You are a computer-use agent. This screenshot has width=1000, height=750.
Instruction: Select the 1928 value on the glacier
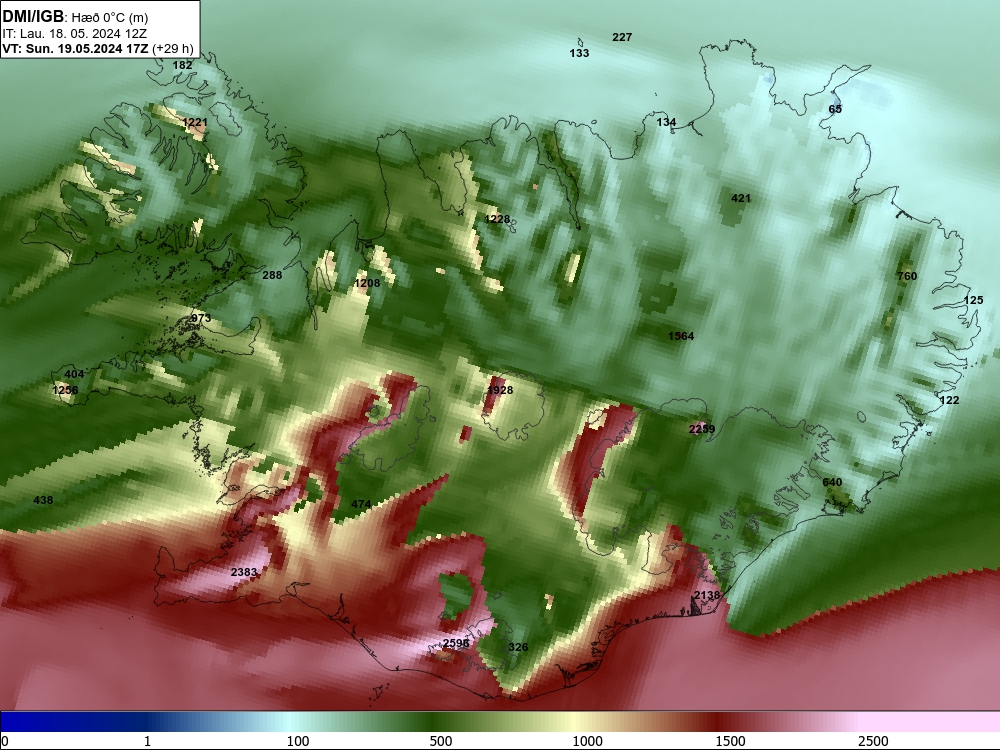click(x=500, y=390)
